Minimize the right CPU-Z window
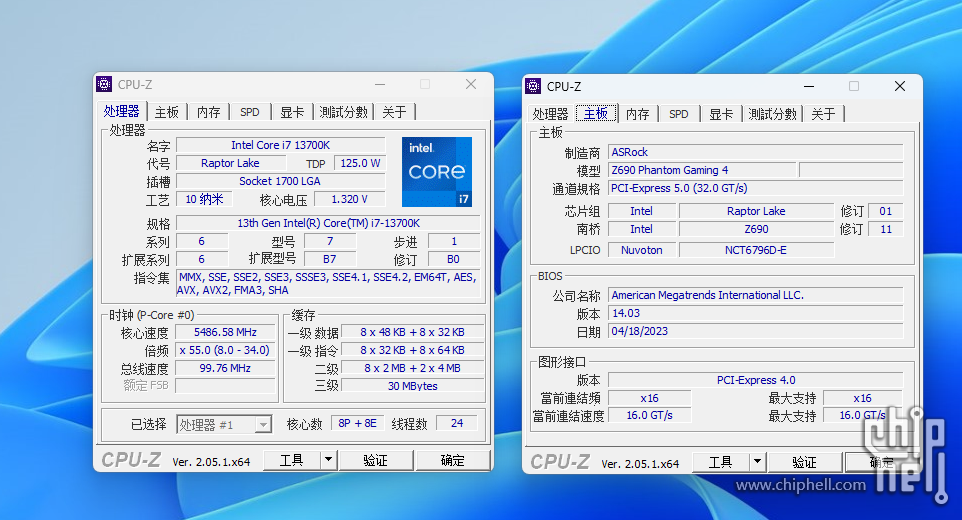Image resolution: width=962 pixels, height=520 pixels. [809, 86]
